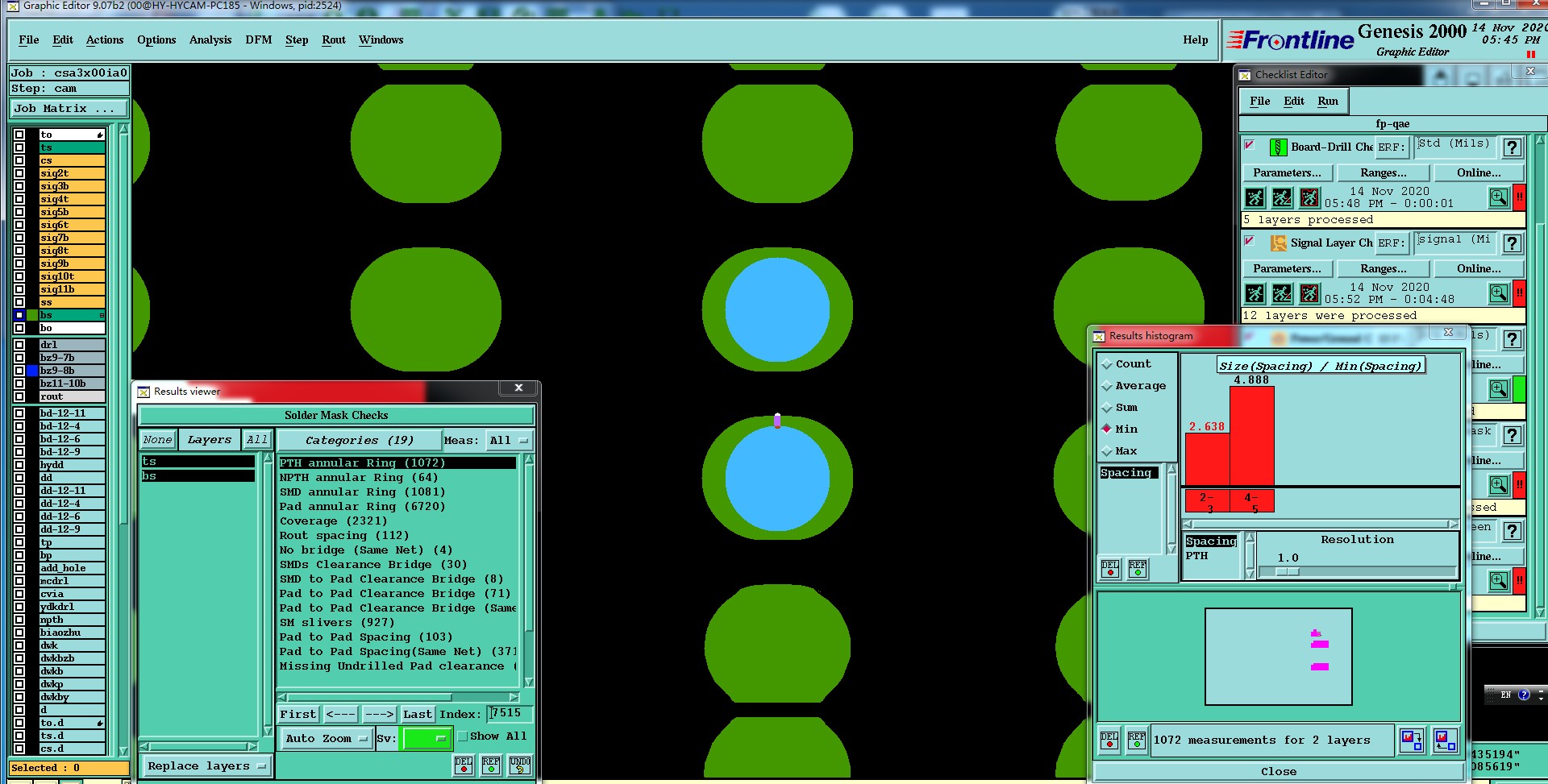Screen dimensions: 1548x784
Task: Click ERF: button for Board-Drill Checks
Action: tap(1391, 147)
